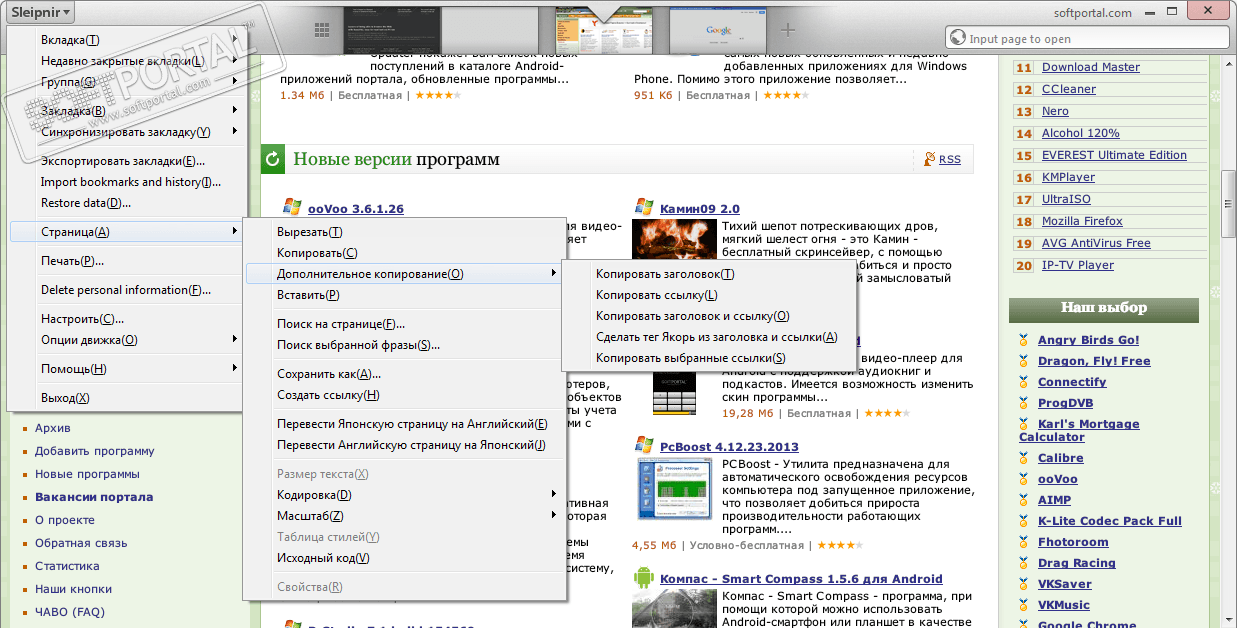This screenshot has height=628, width=1237.
Task: Click medal icon beside VKSaver
Action: point(1023,584)
